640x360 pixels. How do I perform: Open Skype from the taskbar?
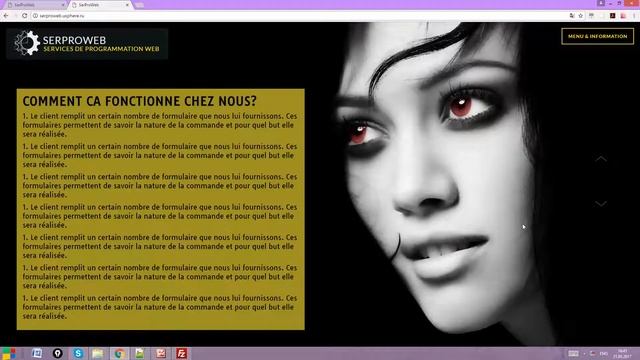(78, 353)
